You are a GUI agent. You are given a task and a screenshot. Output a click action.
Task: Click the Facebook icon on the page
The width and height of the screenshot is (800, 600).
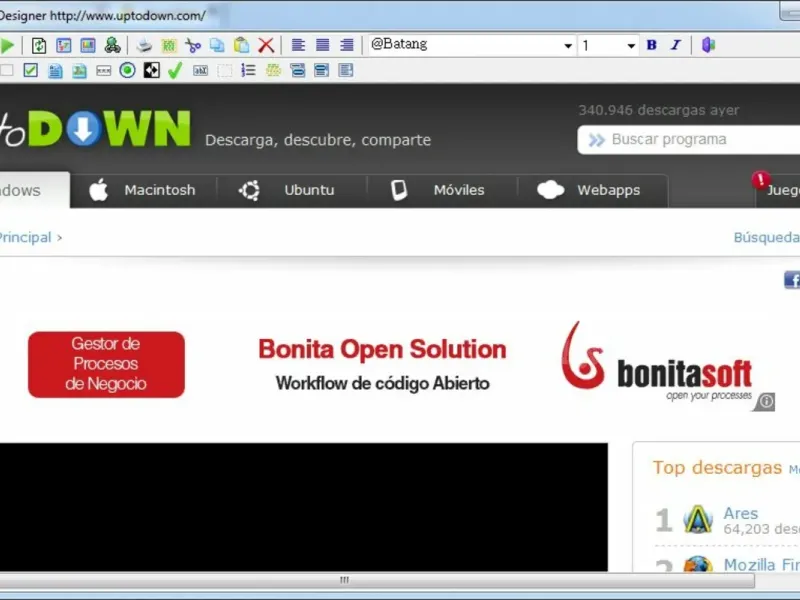[x=792, y=280]
